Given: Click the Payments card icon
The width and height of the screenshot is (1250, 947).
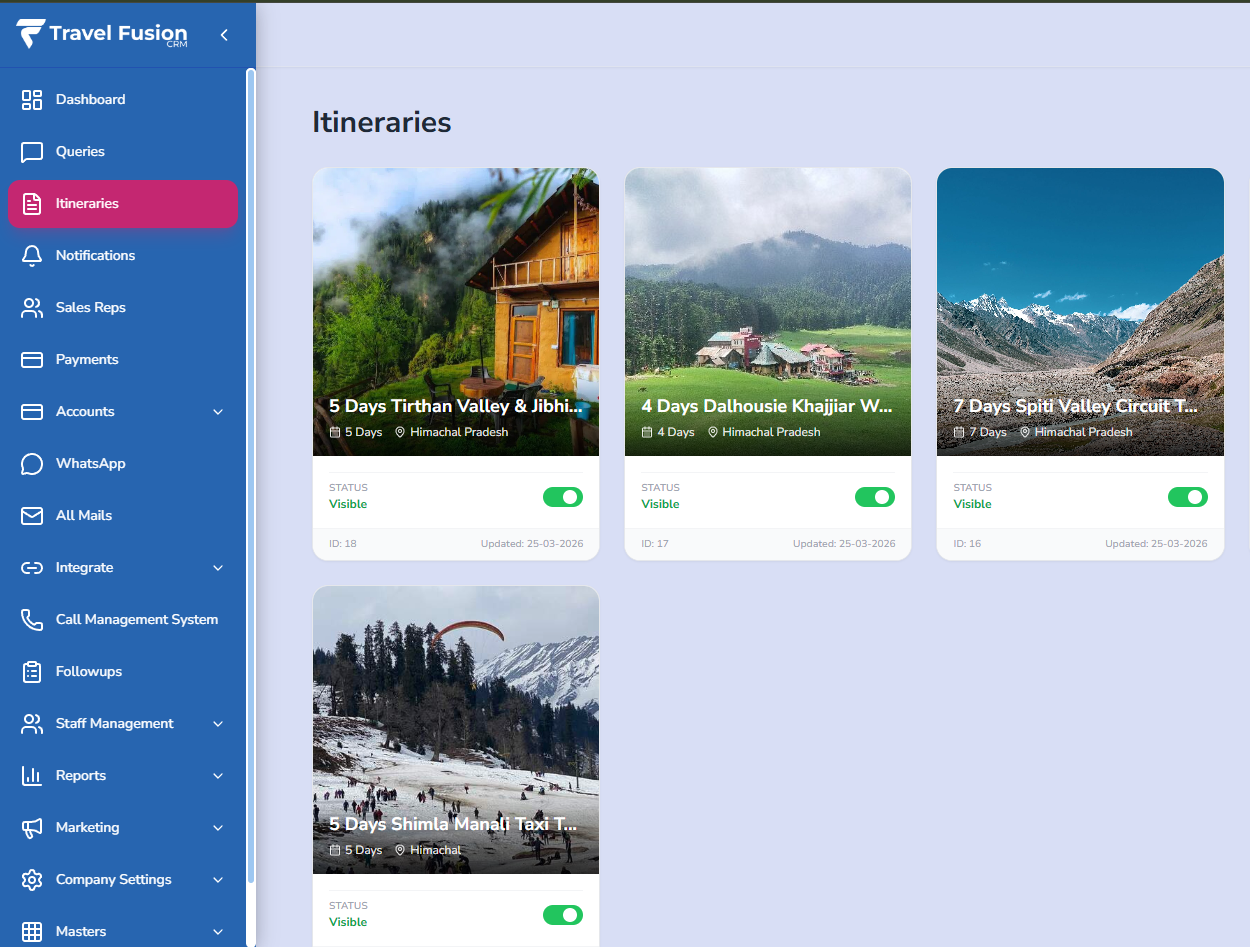Looking at the screenshot, I should 32,360.
